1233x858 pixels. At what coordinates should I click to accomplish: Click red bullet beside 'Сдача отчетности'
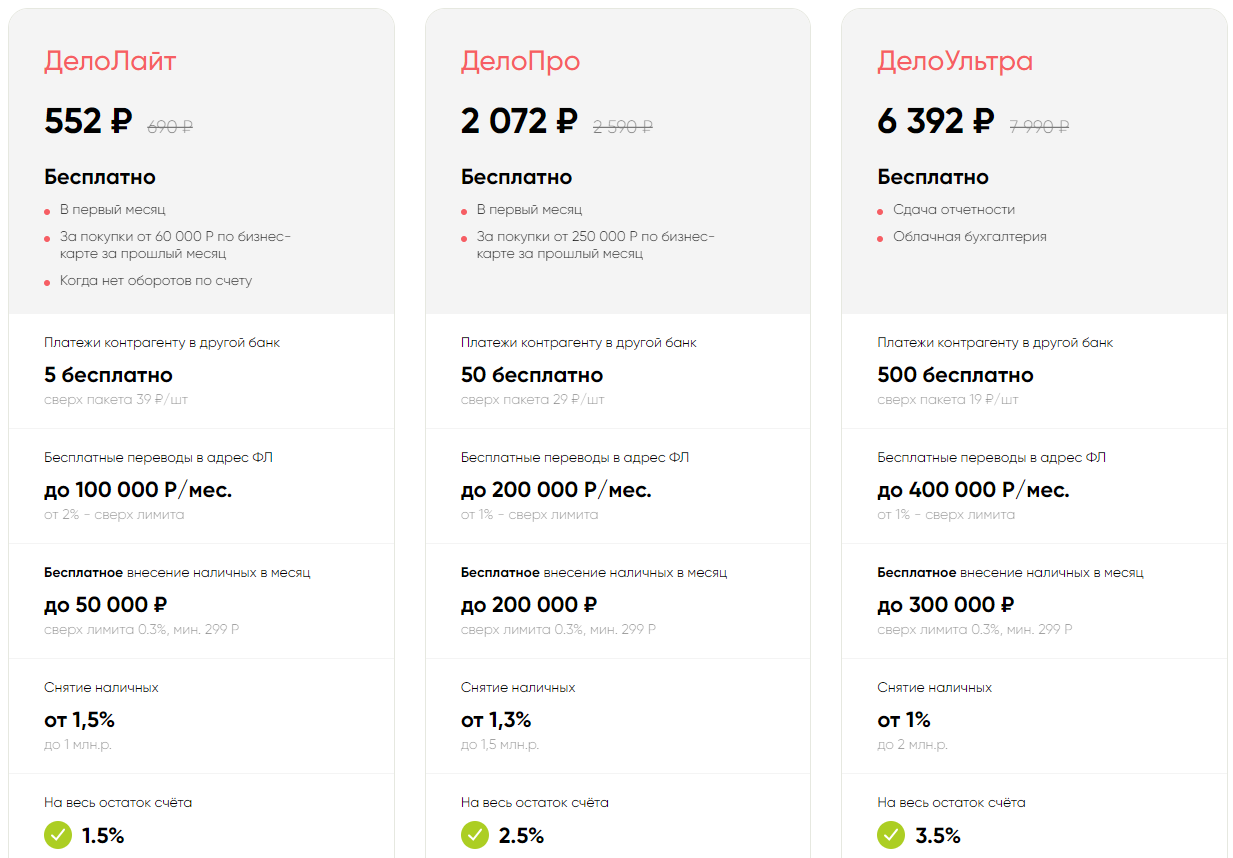coord(881,212)
